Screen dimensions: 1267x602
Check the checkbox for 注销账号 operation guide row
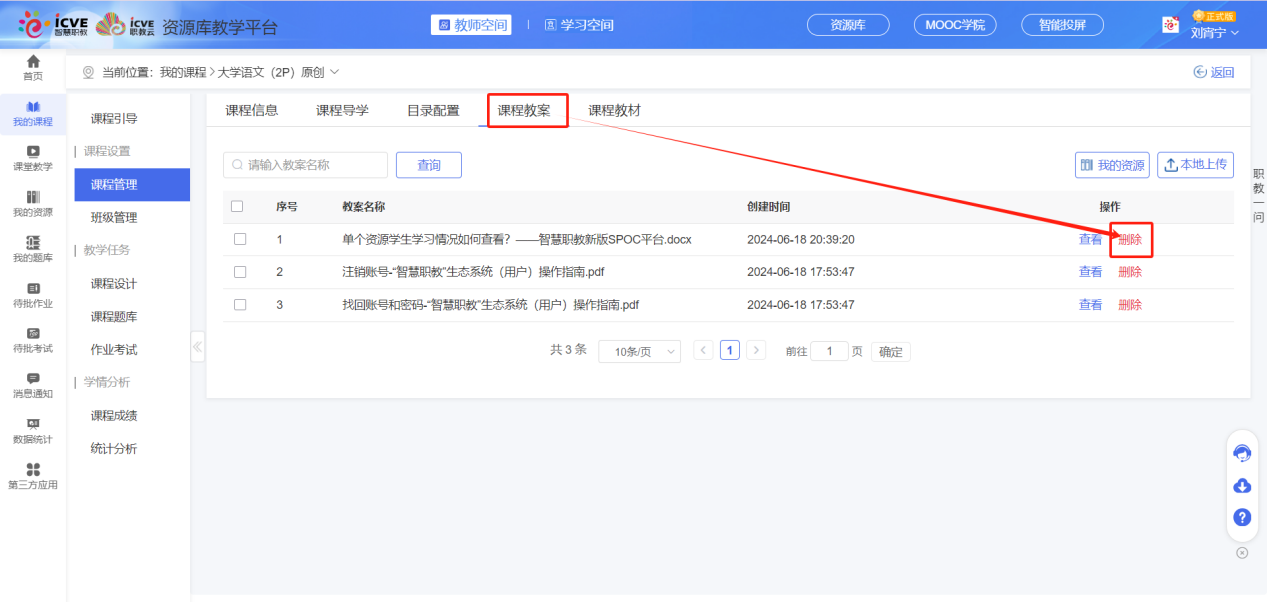click(240, 271)
